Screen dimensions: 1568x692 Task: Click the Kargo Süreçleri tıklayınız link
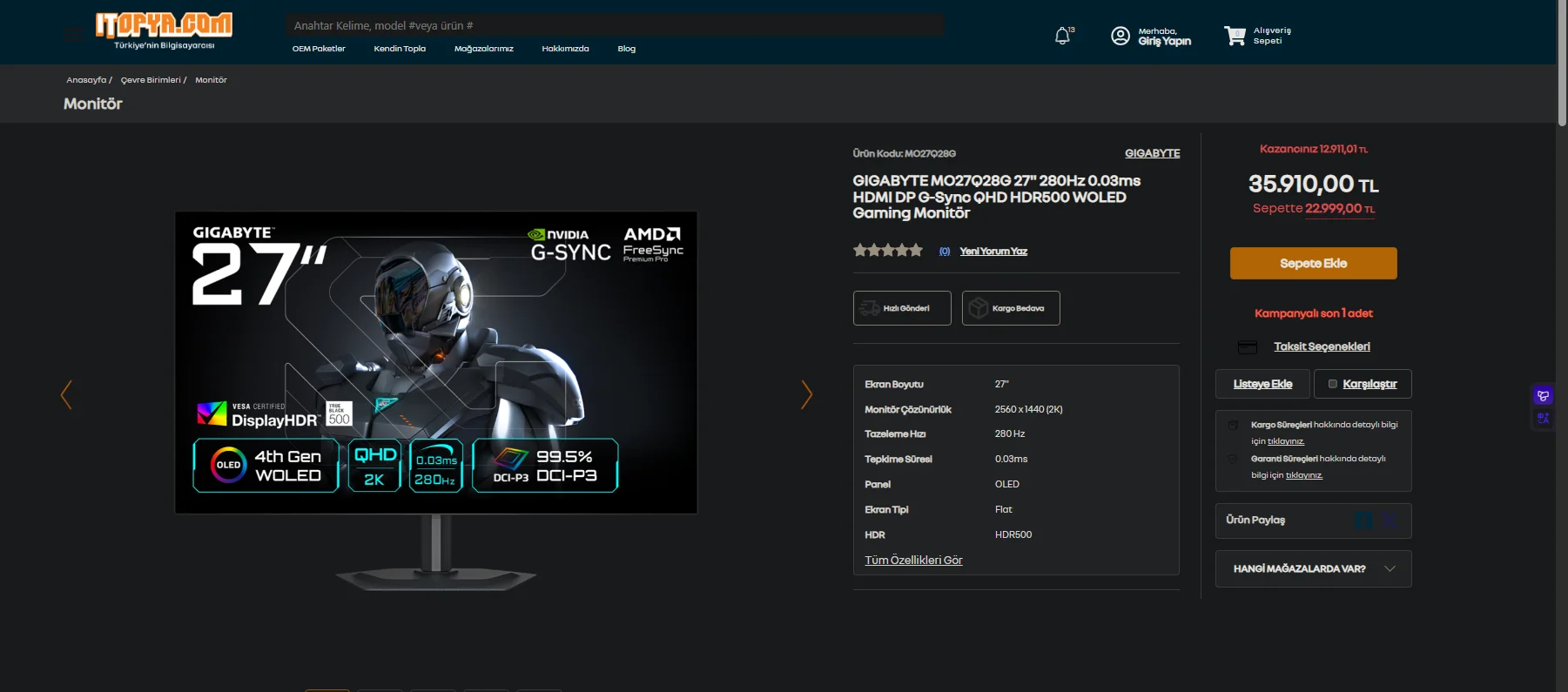1286,441
